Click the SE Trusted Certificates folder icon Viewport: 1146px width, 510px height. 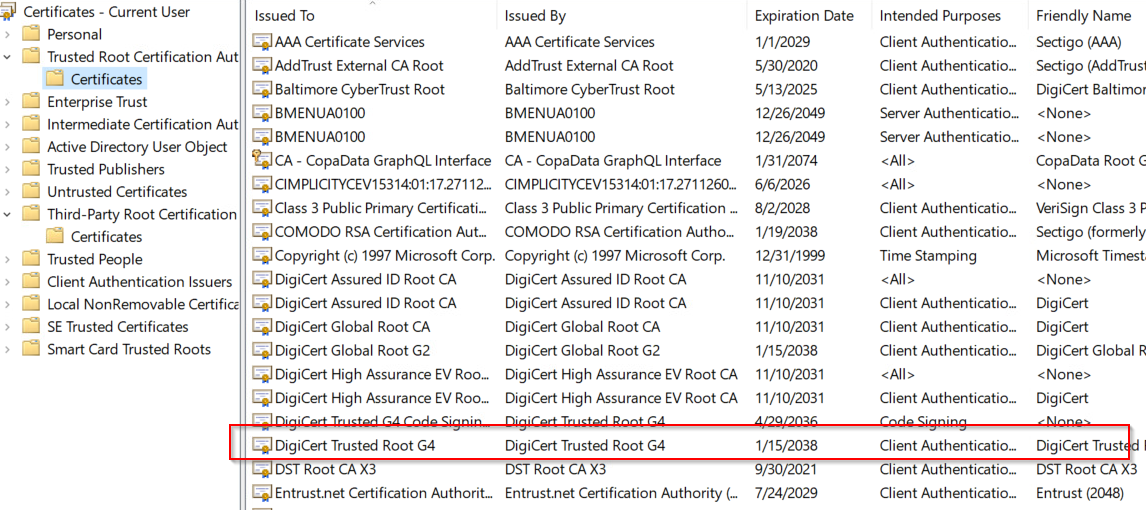click(x=31, y=327)
